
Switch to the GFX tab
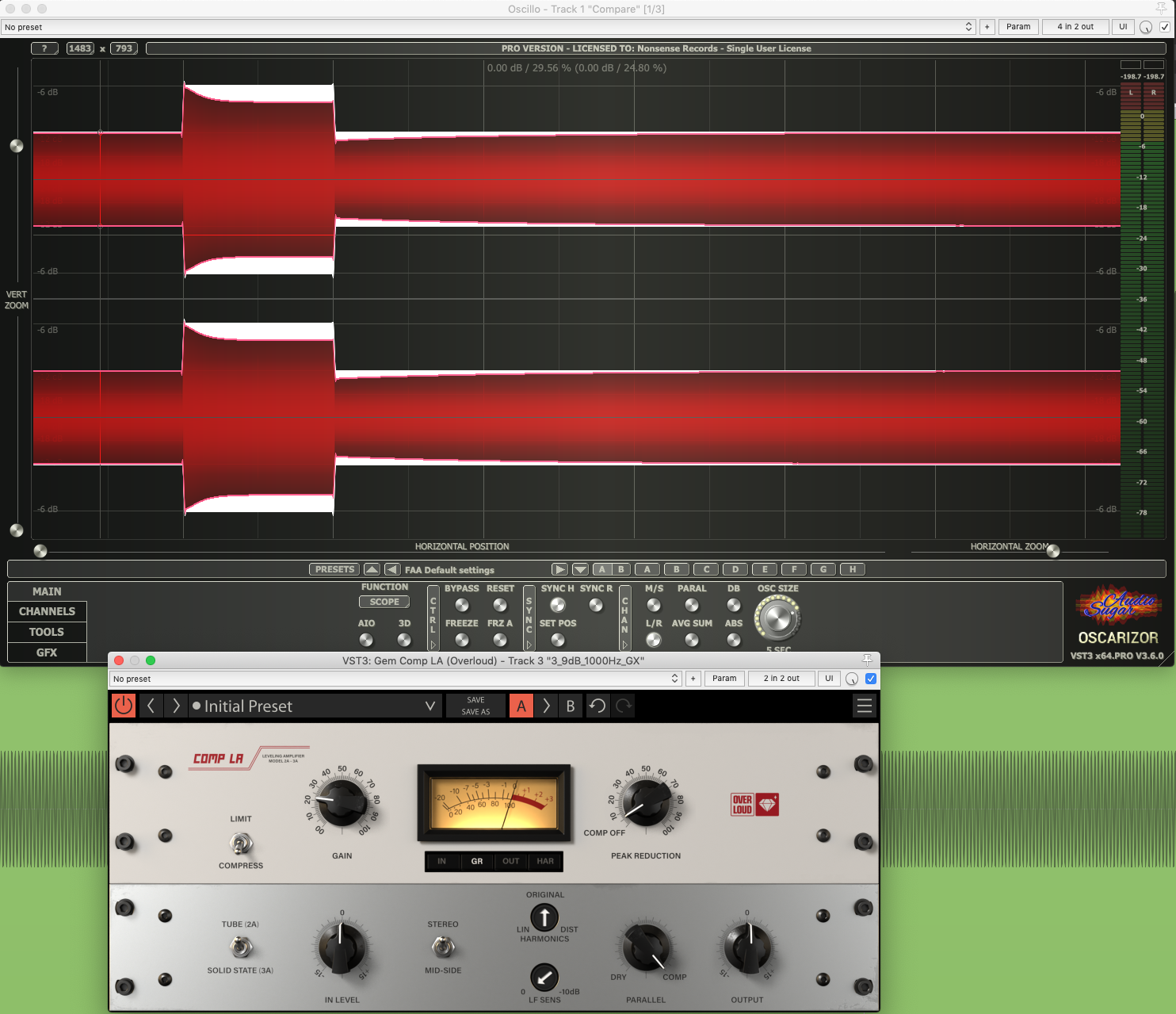tap(47, 652)
